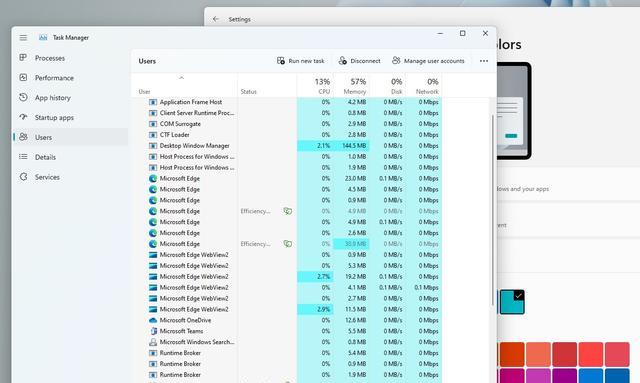Click efficiency mode leaf on 4.9 MB Edge
Viewport: 640px width, 383px height.
pyautogui.click(x=288, y=211)
